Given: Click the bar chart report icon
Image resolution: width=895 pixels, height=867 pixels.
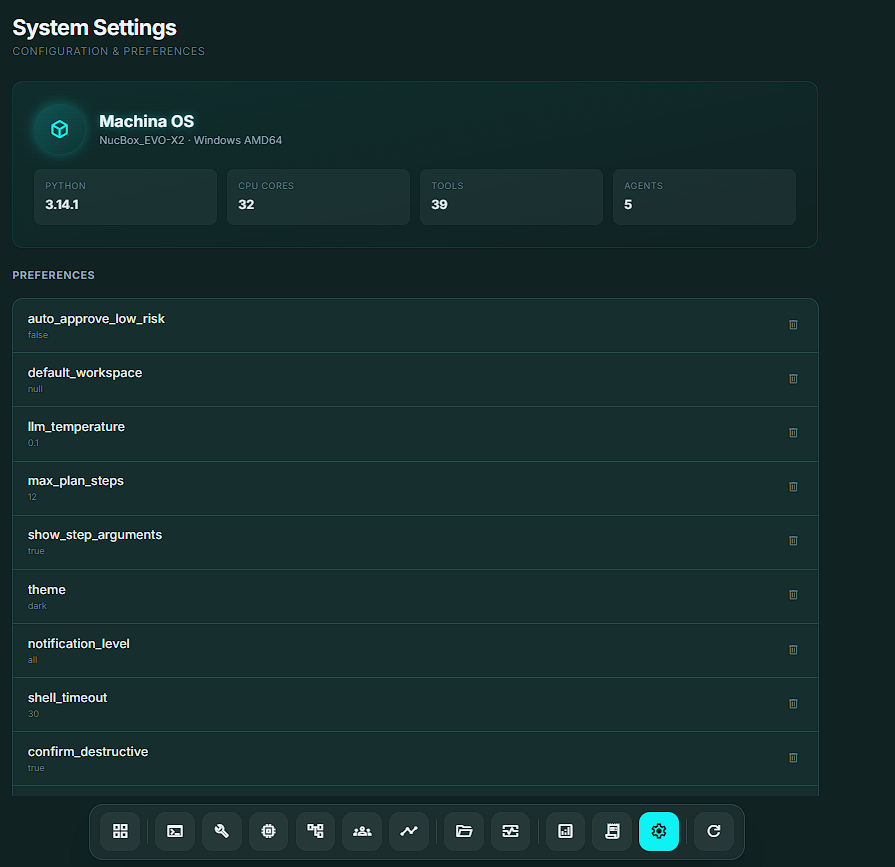Looking at the screenshot, I should [x=565, y=831].
